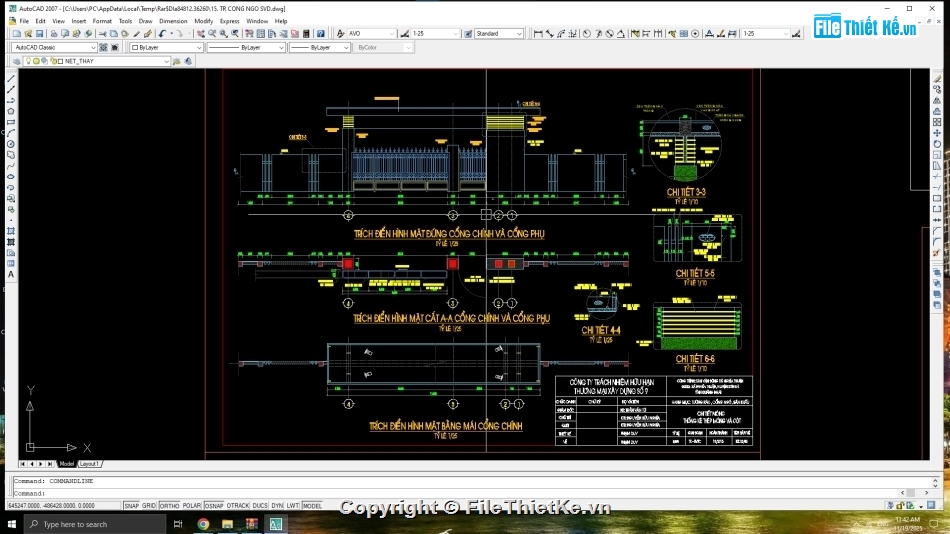The width and height of the screenshot is (950, 534).
Task: Toggle GRID display in the status bar
Action: [x=149, y=506]
